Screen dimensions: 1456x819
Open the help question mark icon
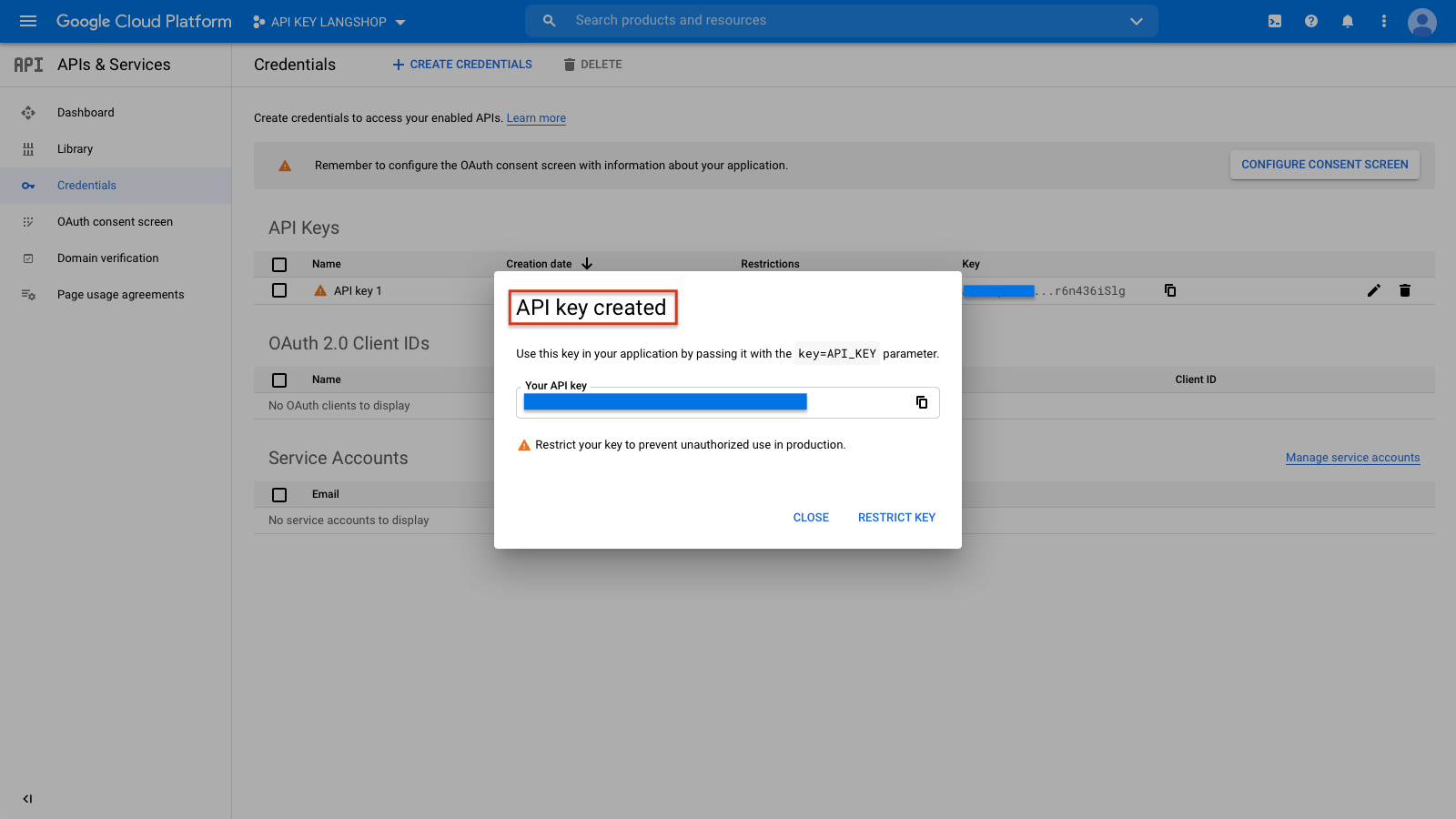pyautogui.click(x=1311, y=21)
